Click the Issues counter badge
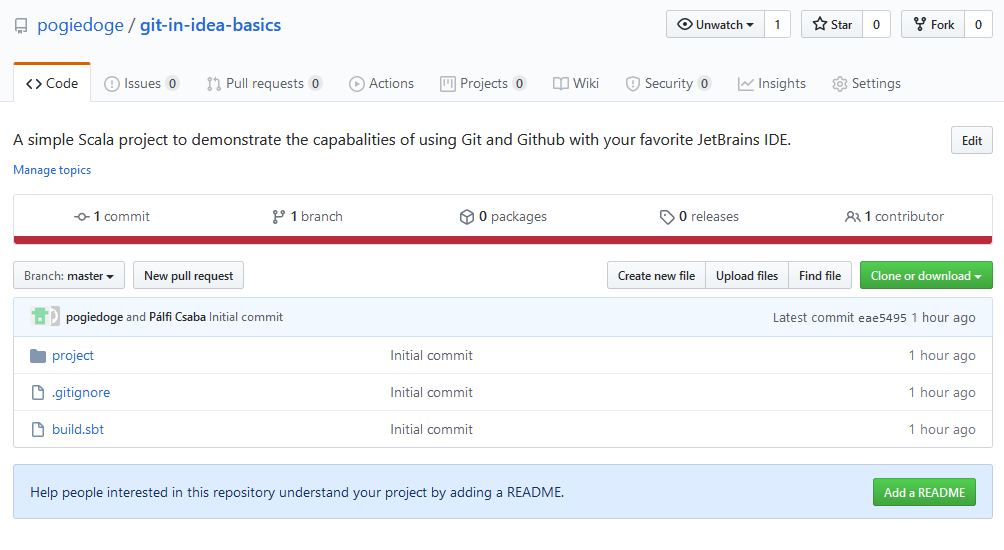Screen dimensions: 1004x550 172,83
